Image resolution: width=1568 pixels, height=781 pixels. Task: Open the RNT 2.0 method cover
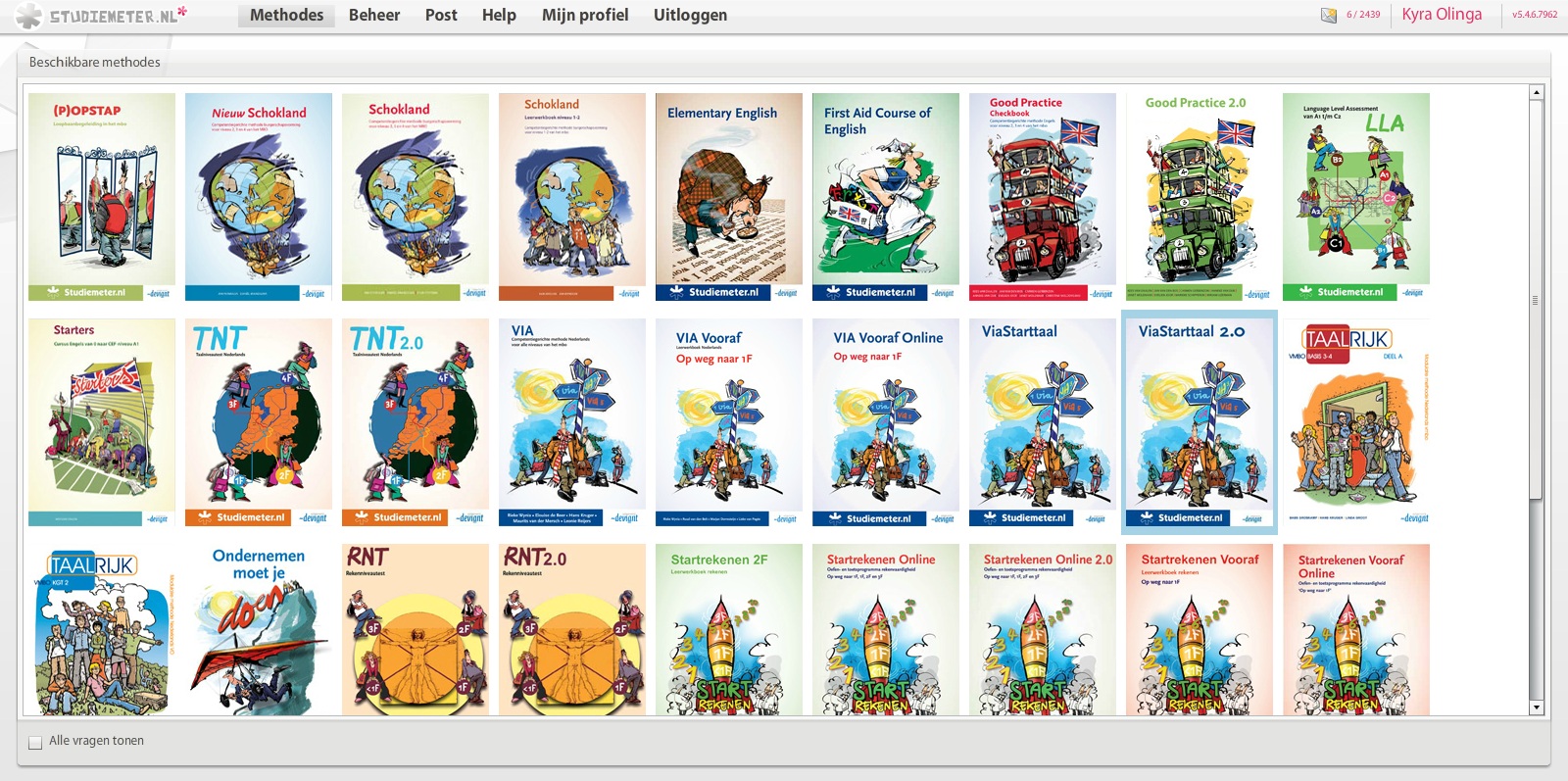pyautogui.click(x=572, y=629)
